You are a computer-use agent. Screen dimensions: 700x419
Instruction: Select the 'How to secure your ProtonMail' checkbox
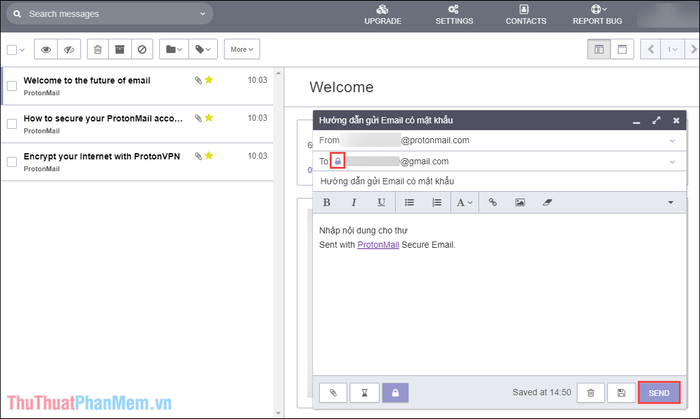tap(12, 124)
